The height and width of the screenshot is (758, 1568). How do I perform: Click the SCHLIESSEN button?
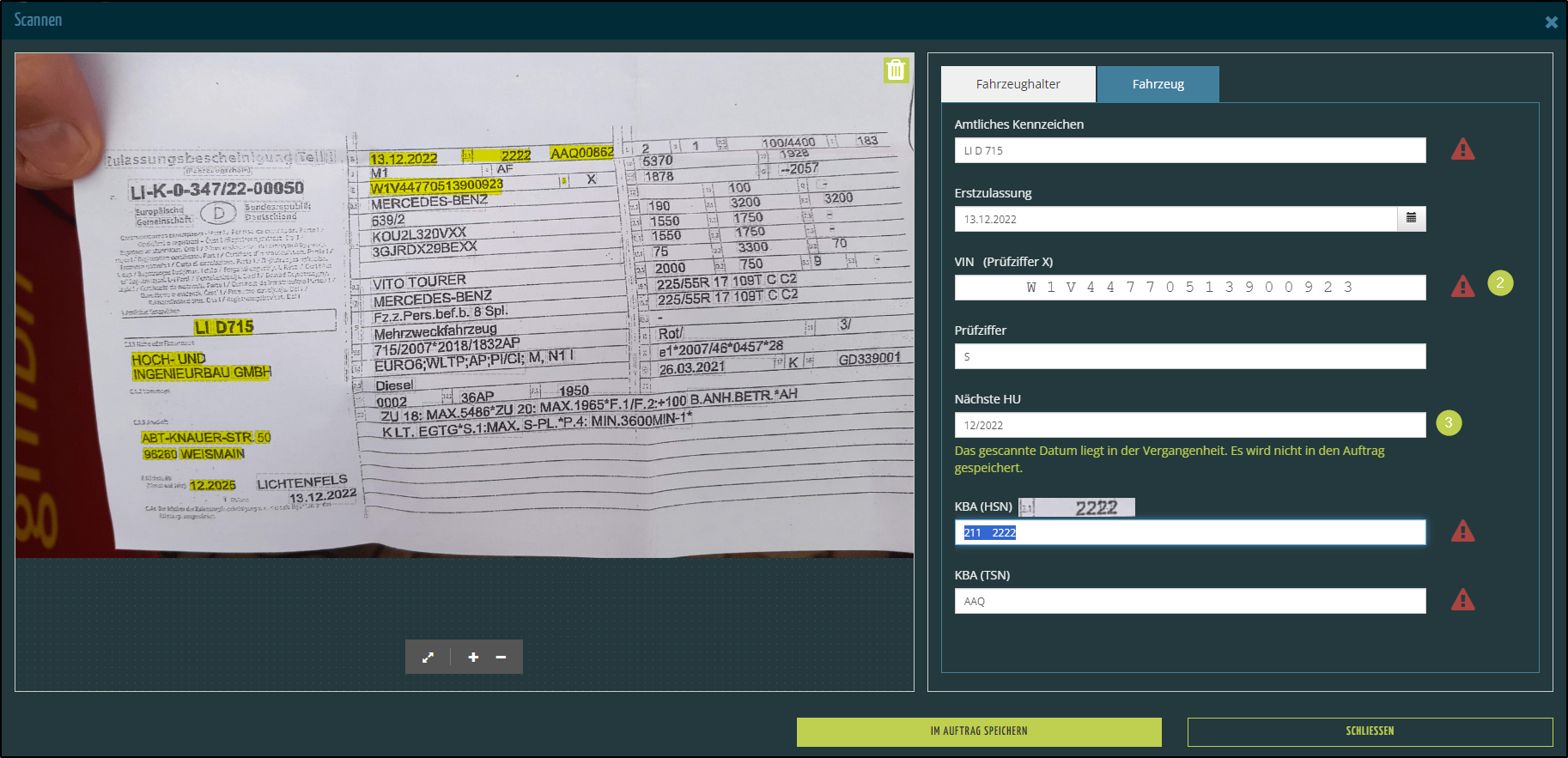[1370, 731]
